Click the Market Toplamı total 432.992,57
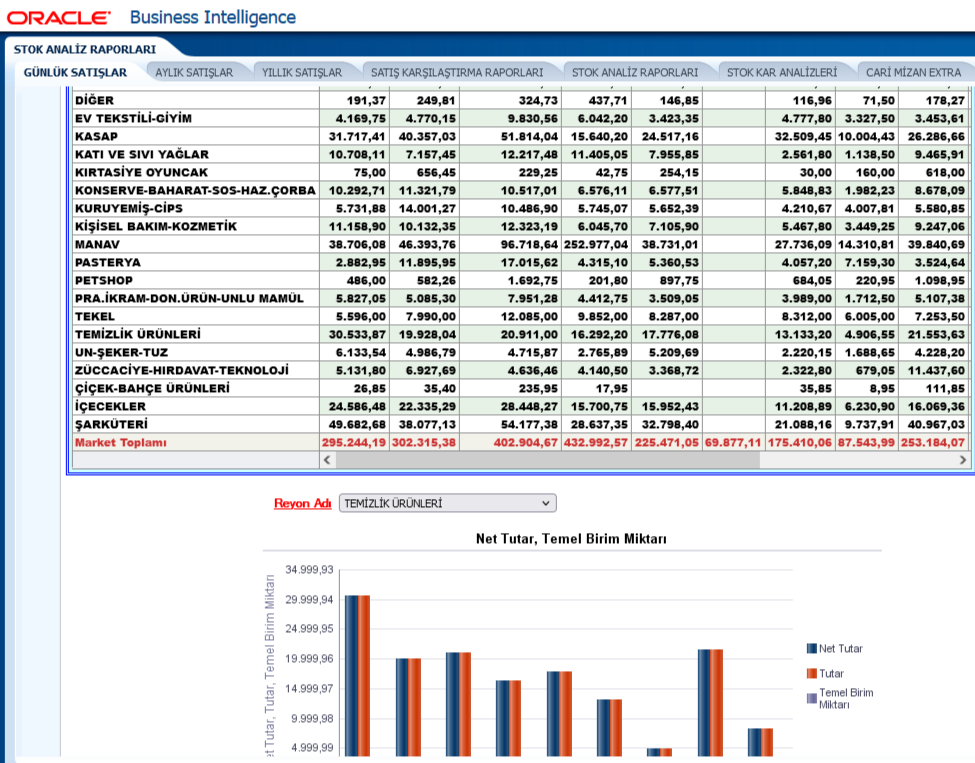The height and width of the screenshot is (763, 975). 596,443
